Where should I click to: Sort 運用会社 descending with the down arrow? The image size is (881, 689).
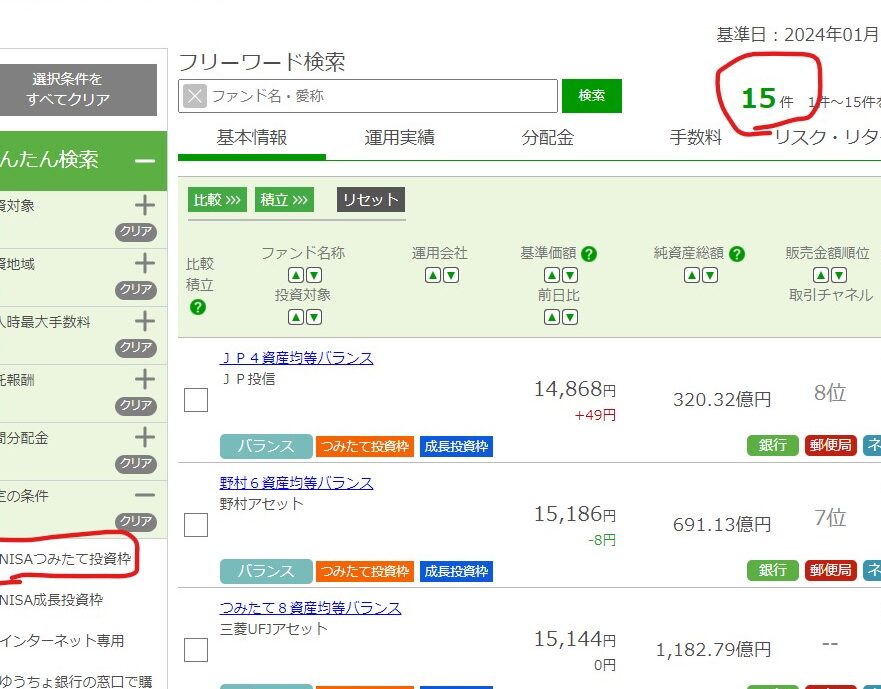click(451, 275)
